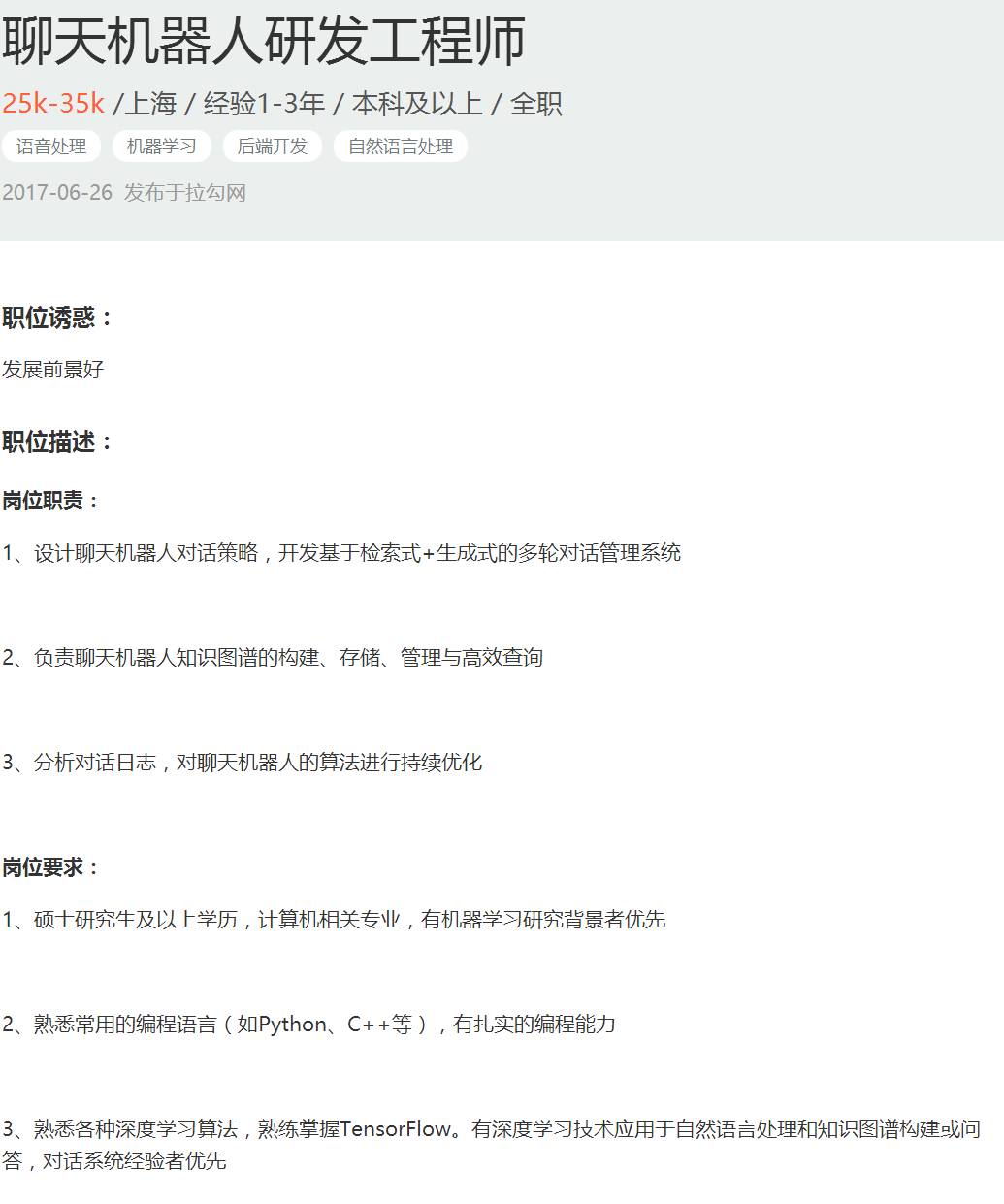This screenshot has width=1004, height=1204.
Task: Click the 职位诱惑 heading
Action: (57, 317)
